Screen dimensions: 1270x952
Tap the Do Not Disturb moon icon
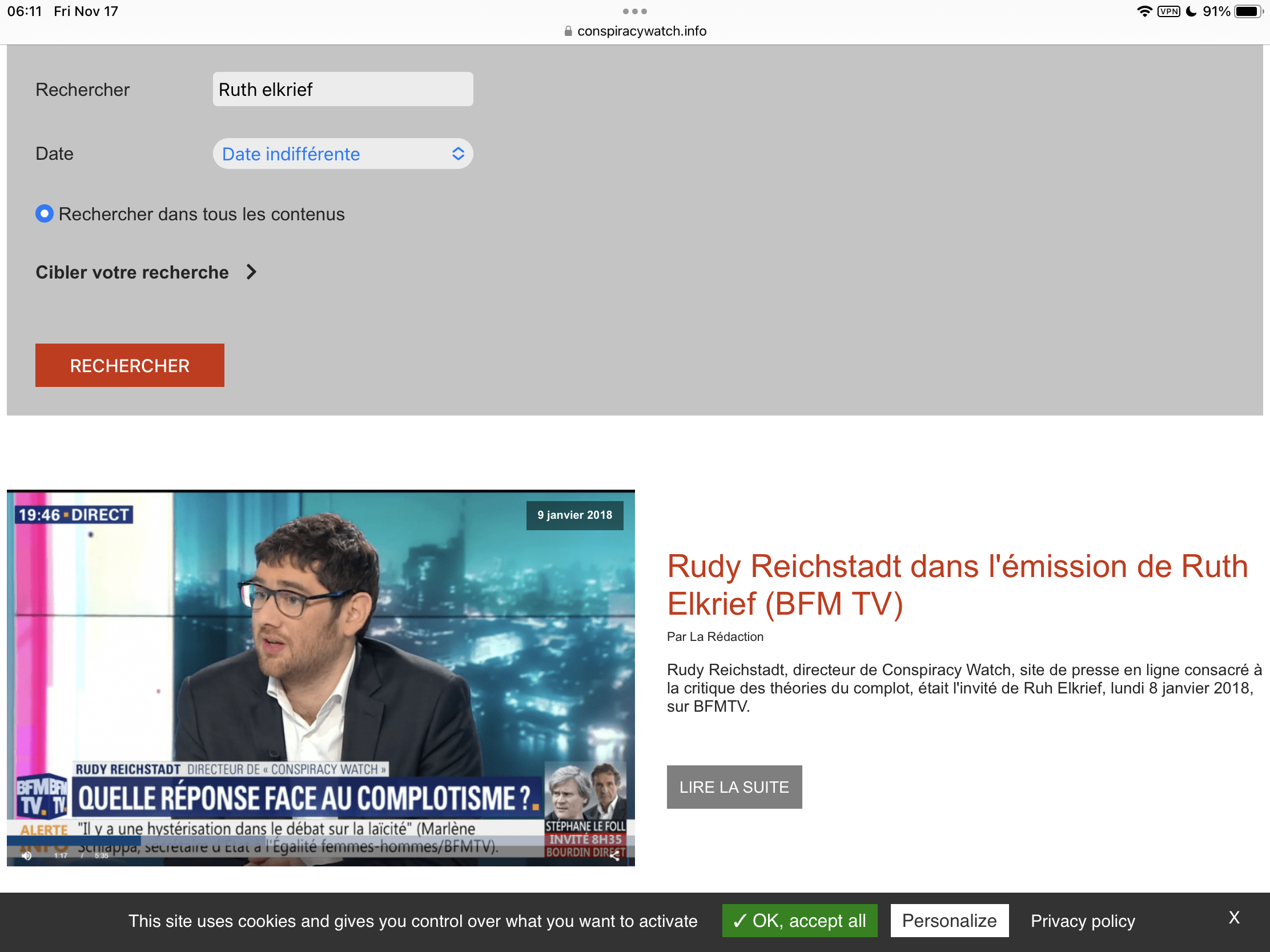tap(1191, 11)
